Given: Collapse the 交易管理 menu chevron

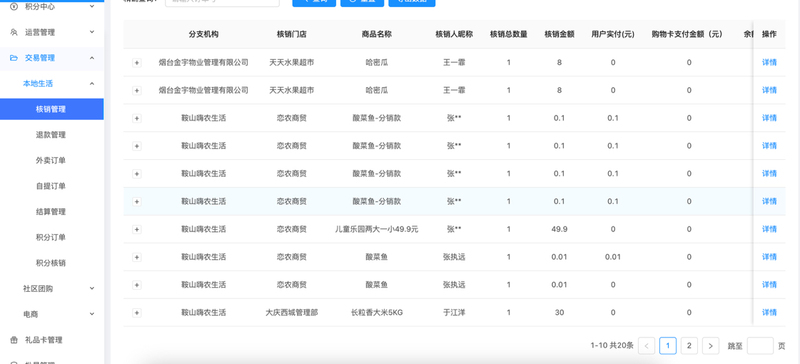Looking at the screenshot, I should click(x=92, y=58).
